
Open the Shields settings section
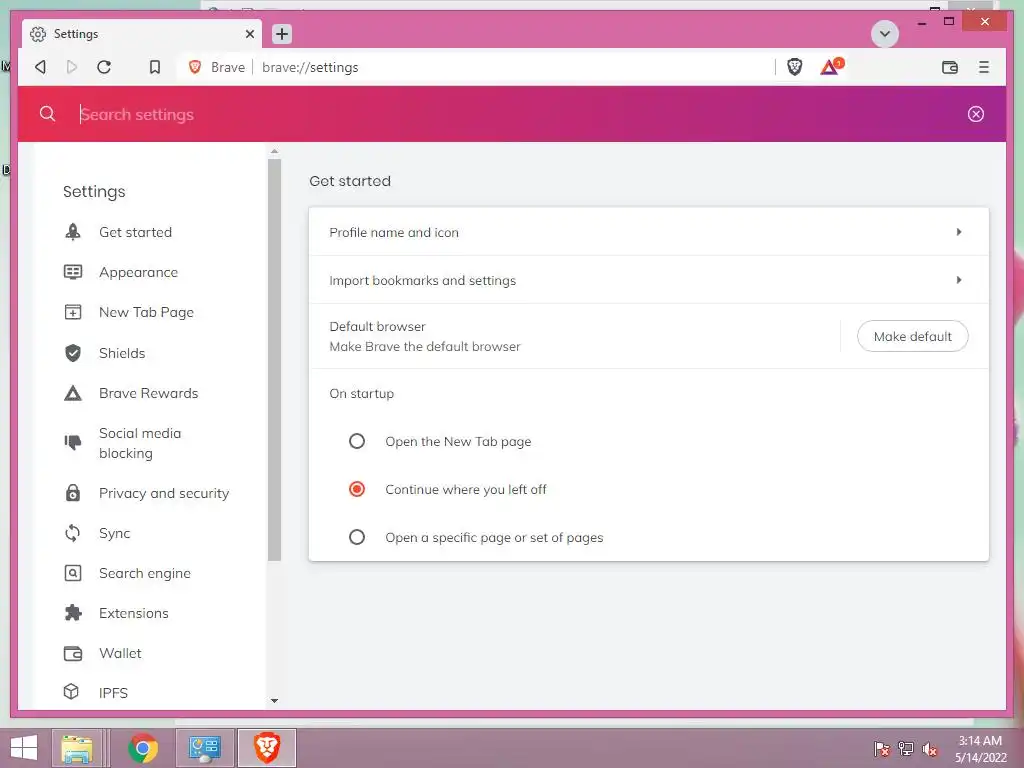click(x=122, y=353)
